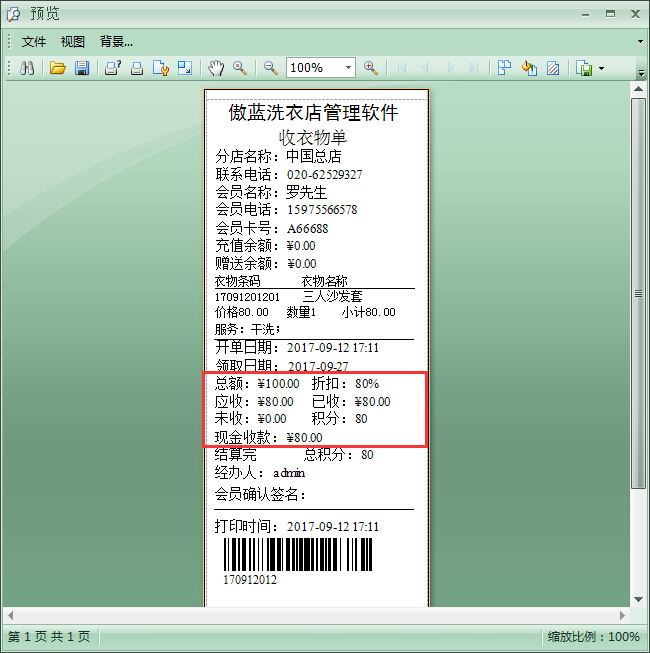The height and width of the screenshot is (653, 650).
Task: Open the 背景... menu
Action: point(116,42)
